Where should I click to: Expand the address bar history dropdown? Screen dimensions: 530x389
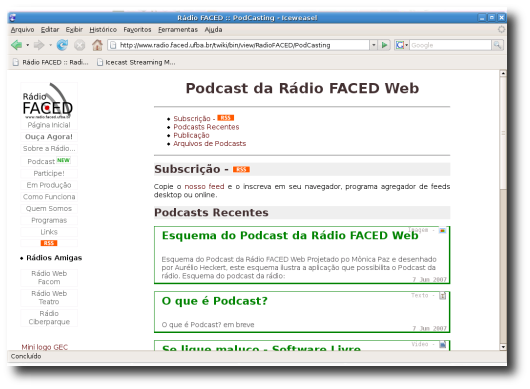(374, 45)
